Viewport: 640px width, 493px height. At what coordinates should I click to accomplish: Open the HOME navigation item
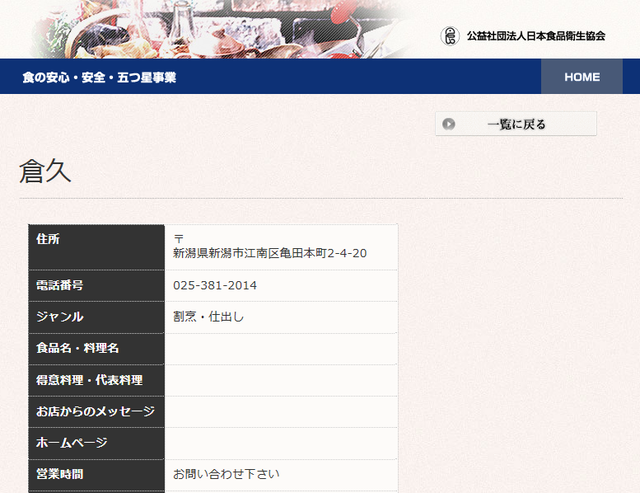click(582, 77)
